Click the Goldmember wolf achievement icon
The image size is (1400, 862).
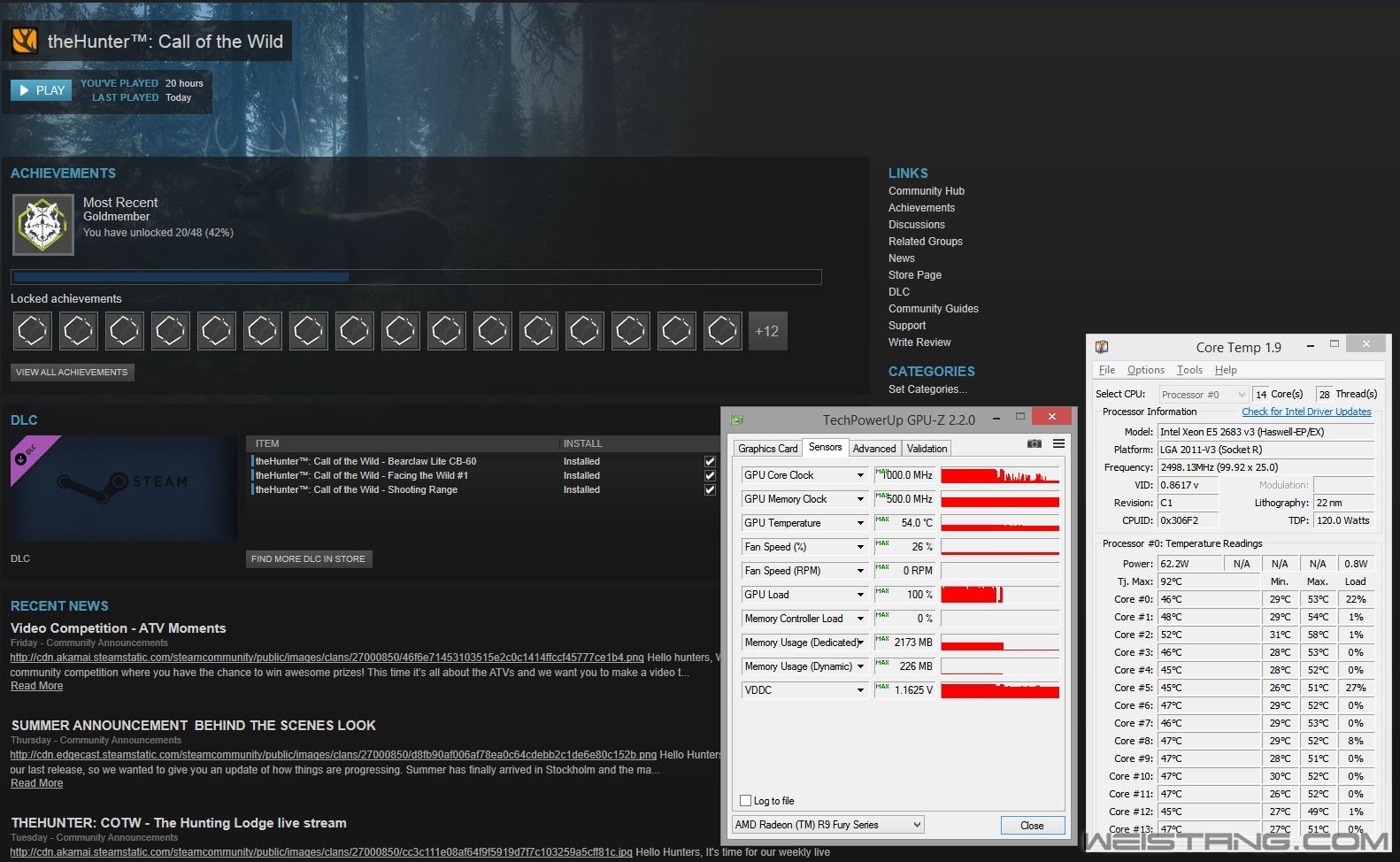pyautogui.click(x=43, y=225)
